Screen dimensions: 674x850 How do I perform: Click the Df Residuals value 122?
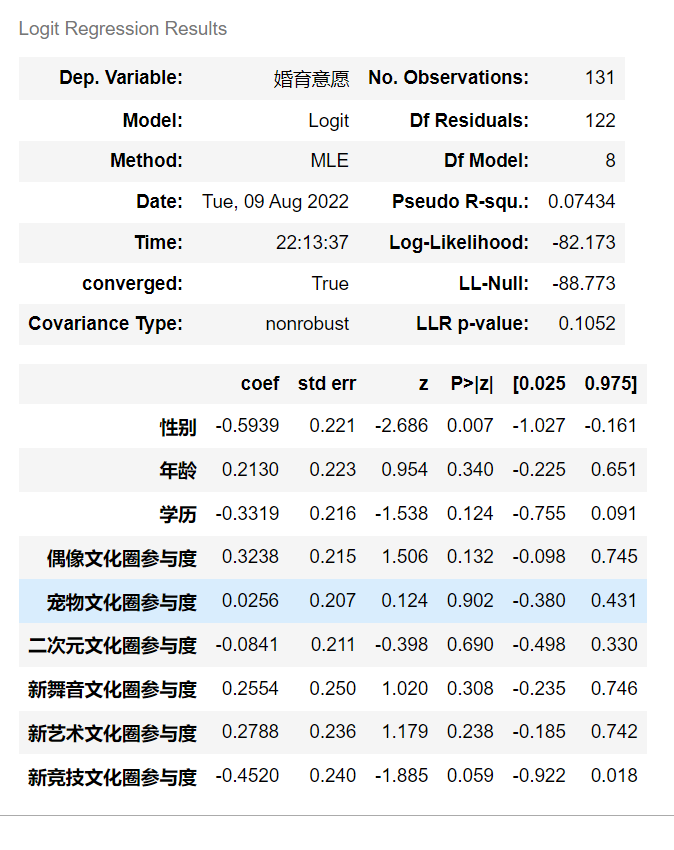(600, 120)
